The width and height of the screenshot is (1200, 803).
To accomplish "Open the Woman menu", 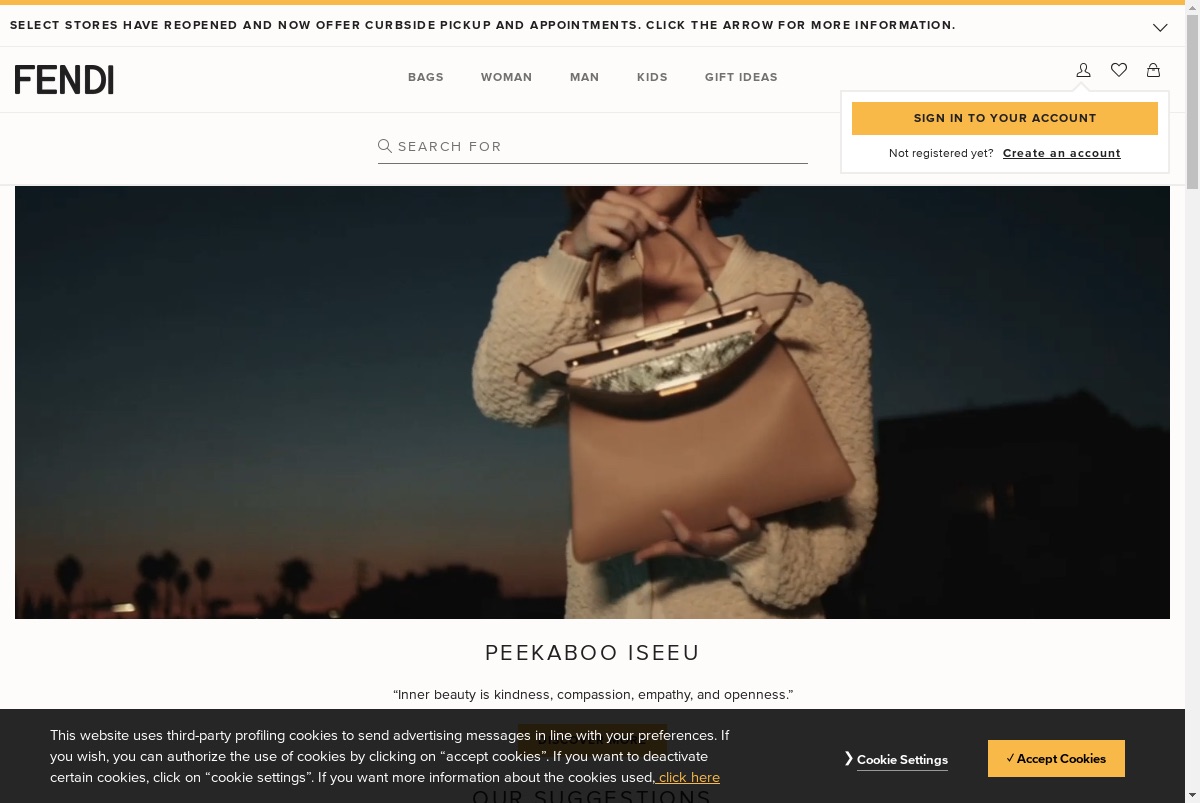I will (507, 77).
